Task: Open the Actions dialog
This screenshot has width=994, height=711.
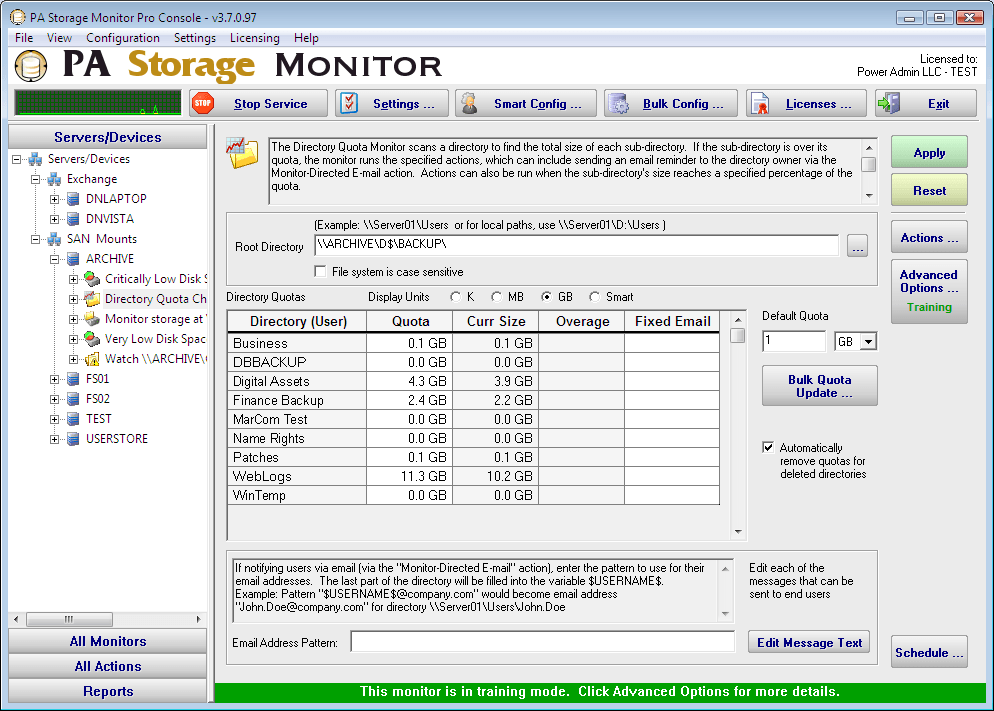Action: (929, 238)
